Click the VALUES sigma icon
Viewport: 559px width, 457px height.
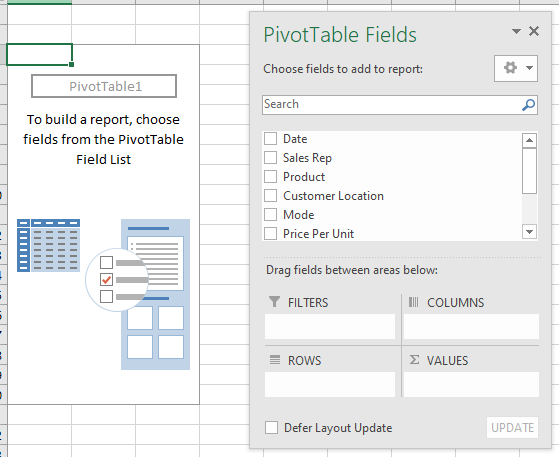pos(414,359)
